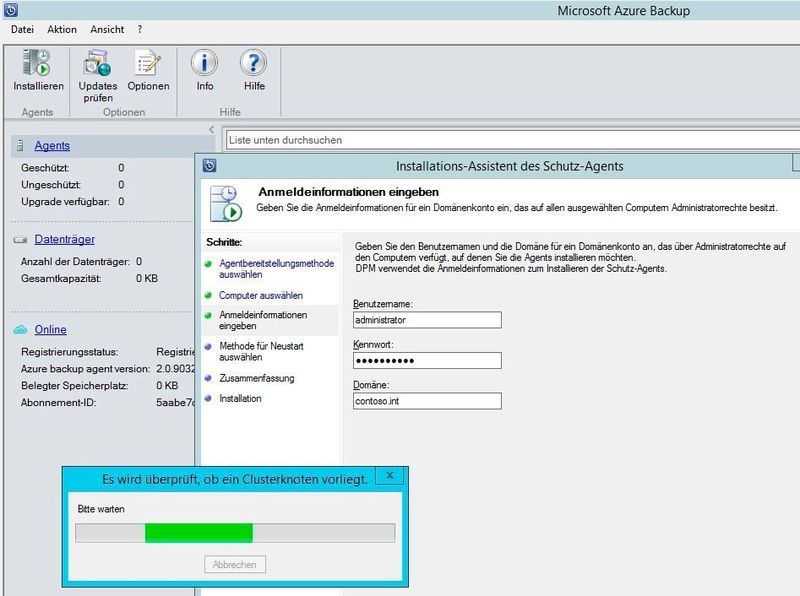Click the disk icon beside Datenträger
The width and height of the screenshot is (800, 596).
(20, 239)
